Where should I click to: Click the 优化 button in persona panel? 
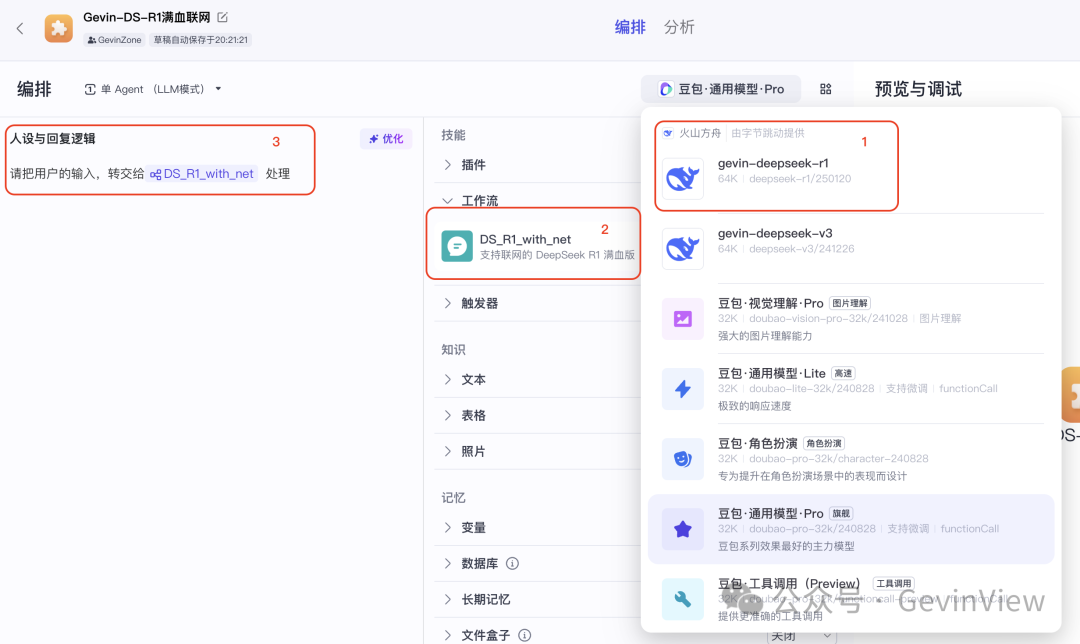point(386,139)
